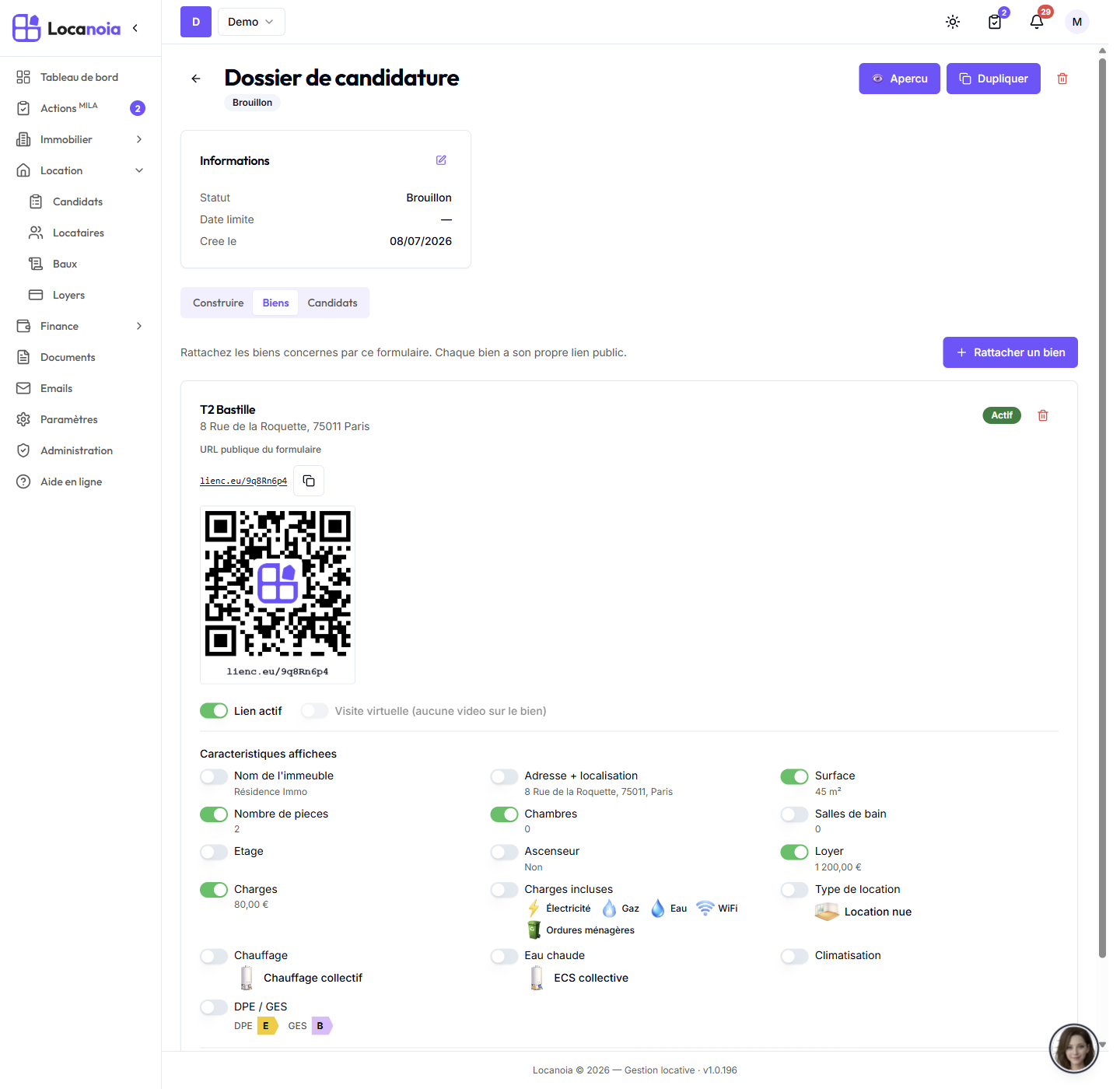This screenshot has width=1120, height=1089.
Task: Open the chat assistant avatar
Action: [x=1074, y=1049]
